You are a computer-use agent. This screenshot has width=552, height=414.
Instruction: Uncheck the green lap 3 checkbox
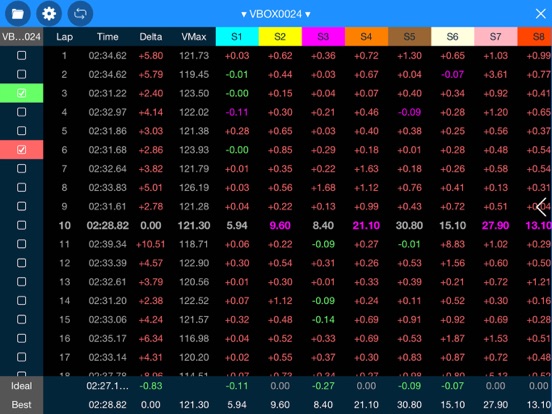coord(21,93)
